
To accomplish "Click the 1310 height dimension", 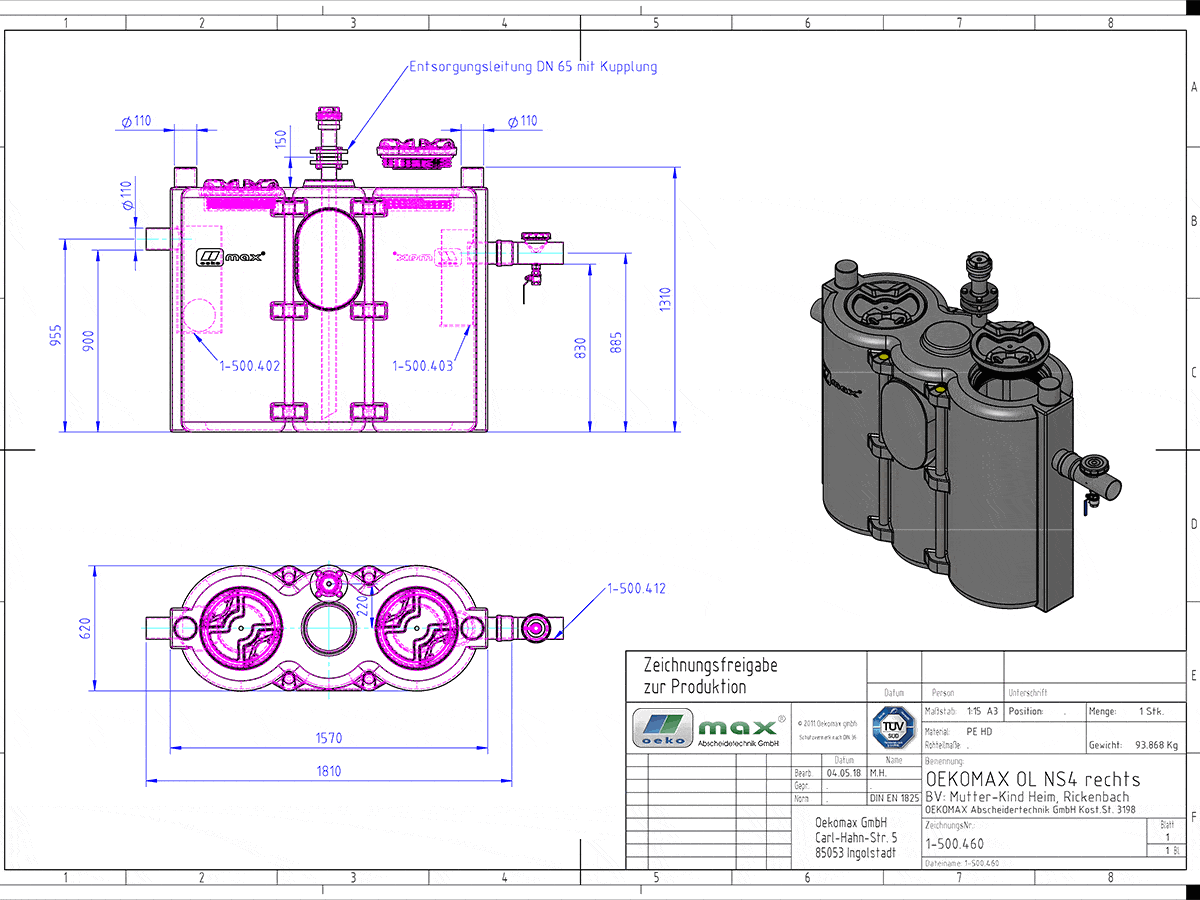I will [665, 300].
